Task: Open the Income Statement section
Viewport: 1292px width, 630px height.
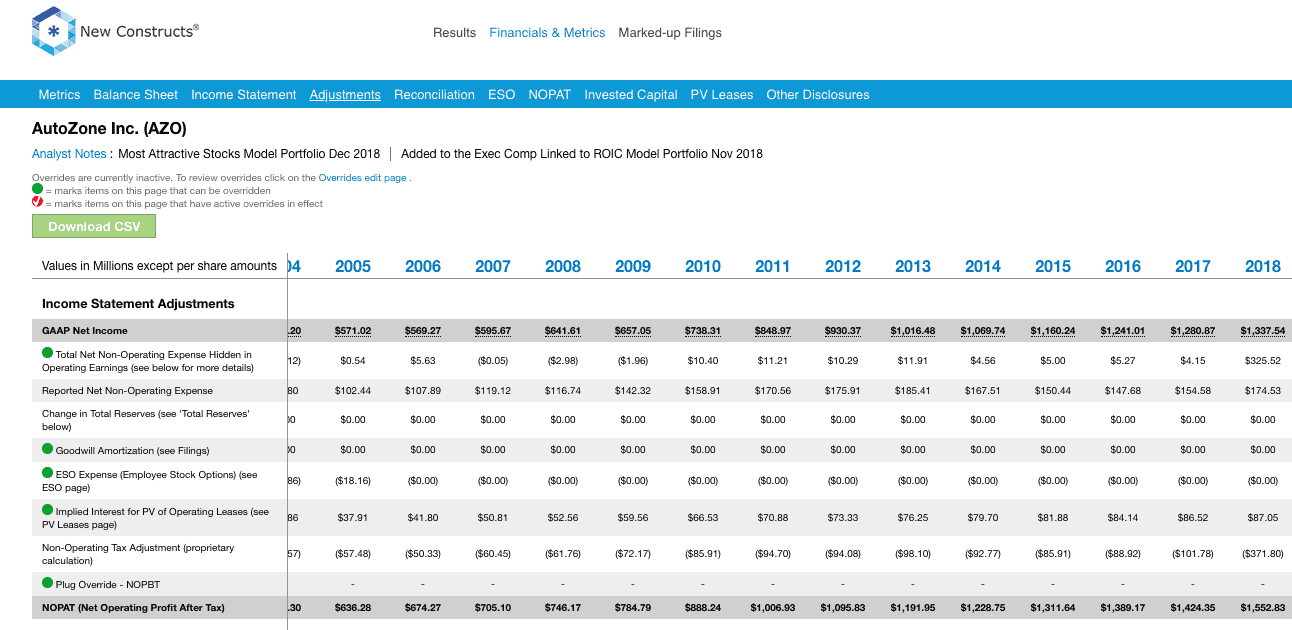Action: pos(244,95)
